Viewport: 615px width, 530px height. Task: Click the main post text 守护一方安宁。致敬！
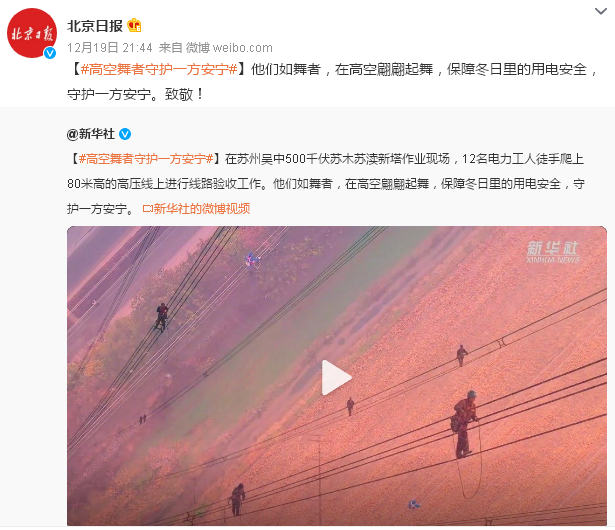click(x=136, y=95)
